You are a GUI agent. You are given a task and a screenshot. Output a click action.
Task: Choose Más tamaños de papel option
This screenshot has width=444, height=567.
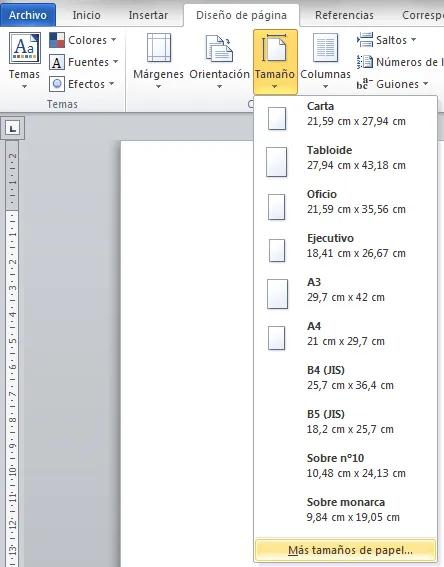346,550
